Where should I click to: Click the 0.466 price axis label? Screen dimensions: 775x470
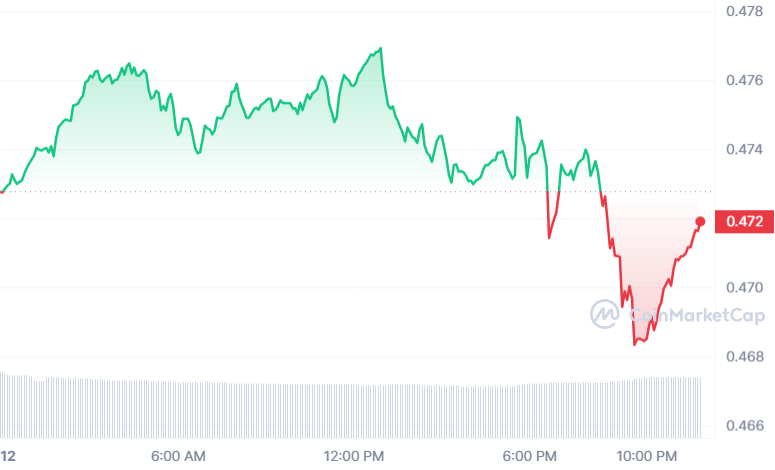pyautogui.click(x=745, y=426)
